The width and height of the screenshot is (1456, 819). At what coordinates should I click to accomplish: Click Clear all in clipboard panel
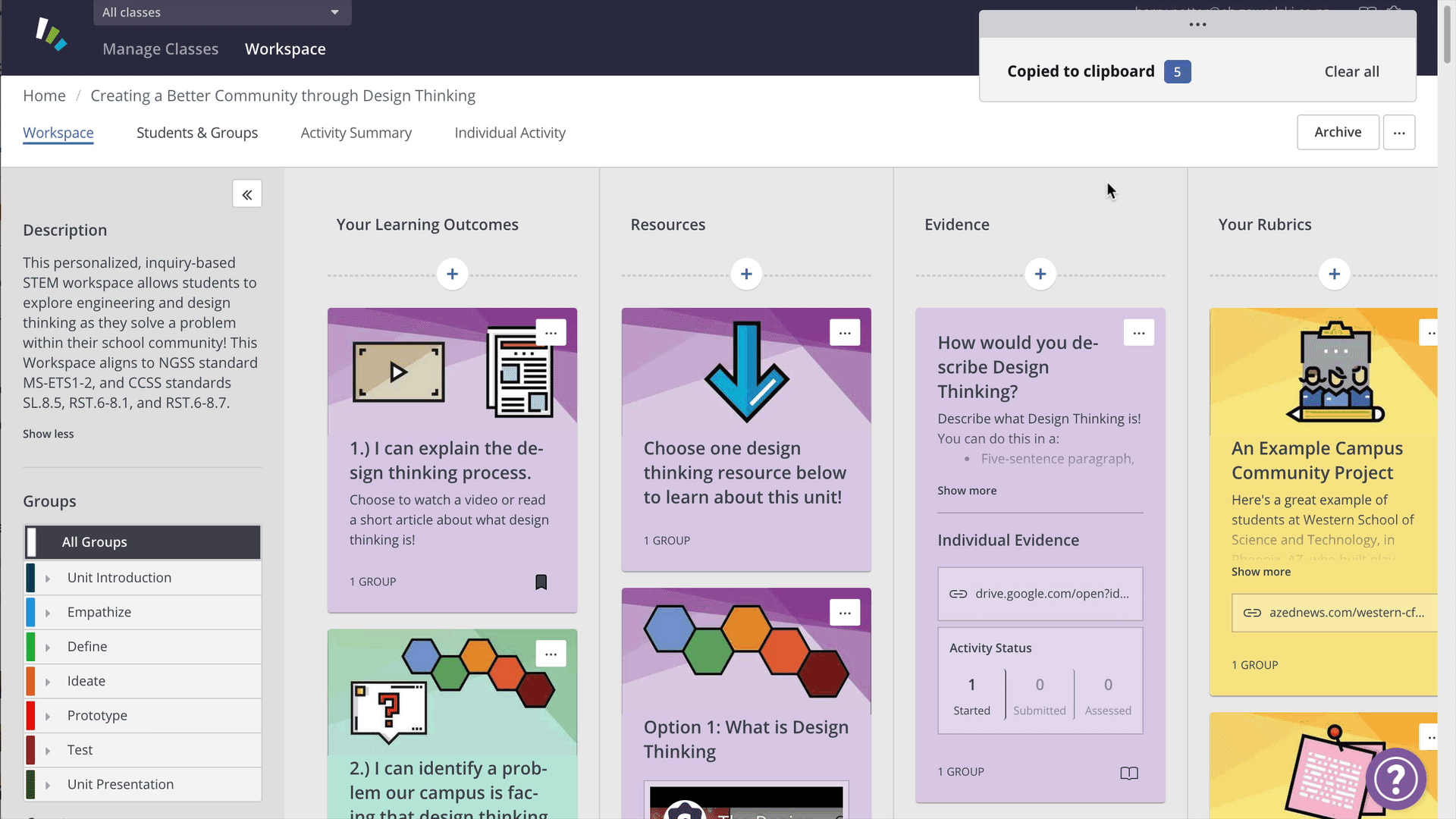pos(1351,72)
